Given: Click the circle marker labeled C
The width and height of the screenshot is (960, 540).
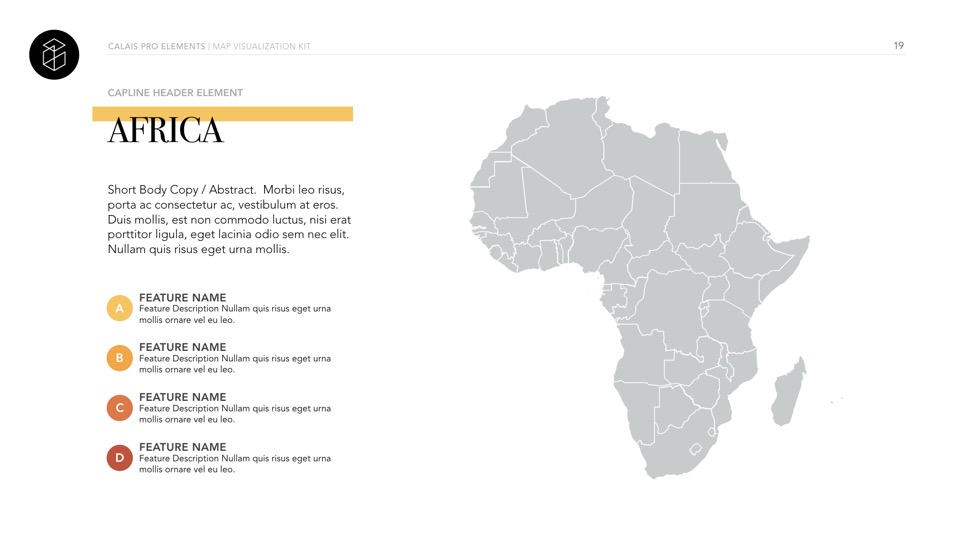Looking at the screenshot, I should tap(119, 408).
